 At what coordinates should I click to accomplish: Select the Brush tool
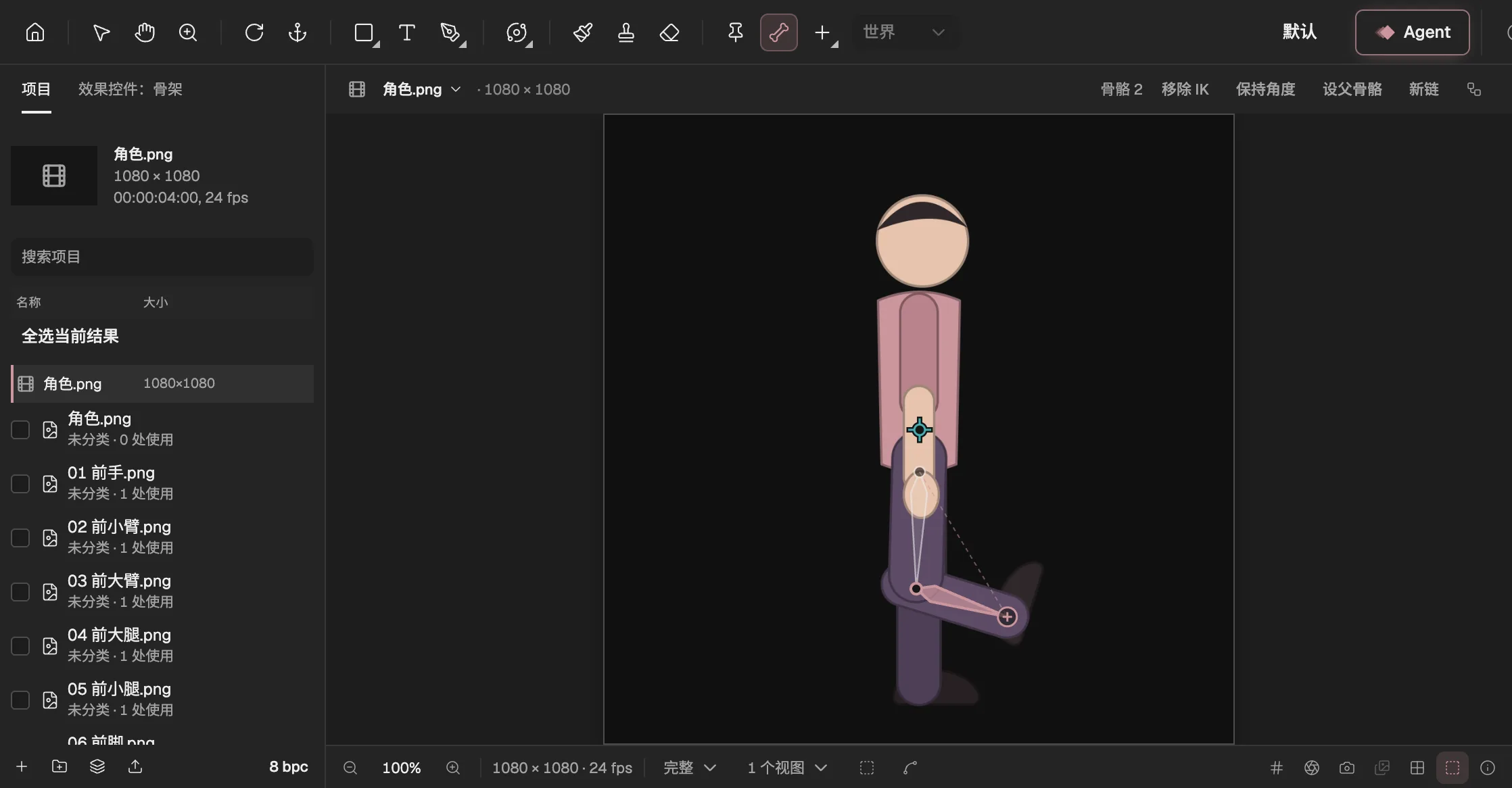583,32
